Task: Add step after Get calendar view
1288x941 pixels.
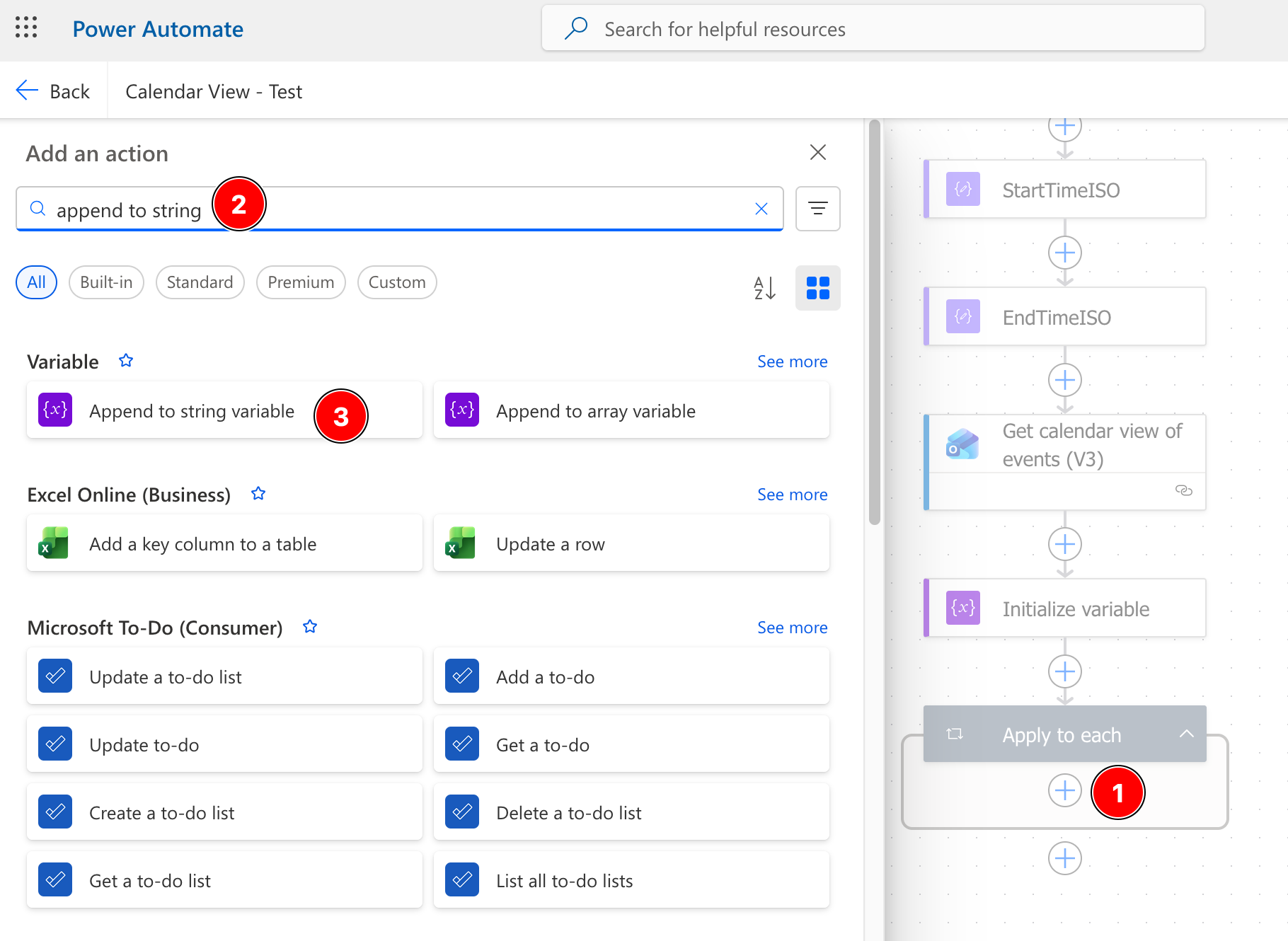Action: [x=1064, y=544]
